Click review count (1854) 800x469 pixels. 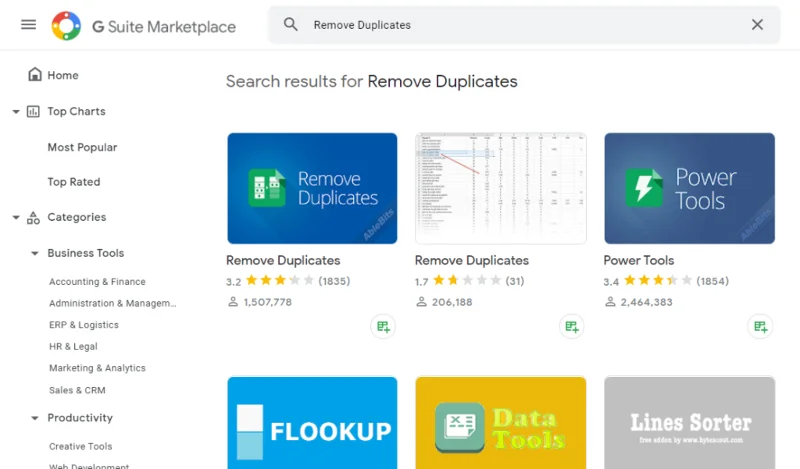tap(713, 281)
